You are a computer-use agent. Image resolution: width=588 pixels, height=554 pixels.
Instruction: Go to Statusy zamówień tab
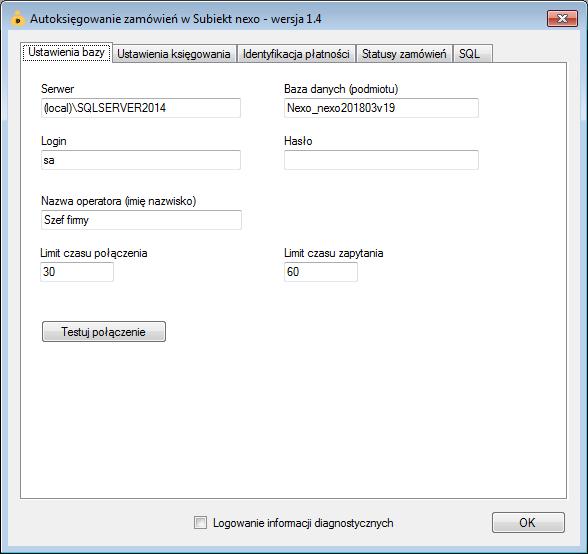click(x=404, y=54)
